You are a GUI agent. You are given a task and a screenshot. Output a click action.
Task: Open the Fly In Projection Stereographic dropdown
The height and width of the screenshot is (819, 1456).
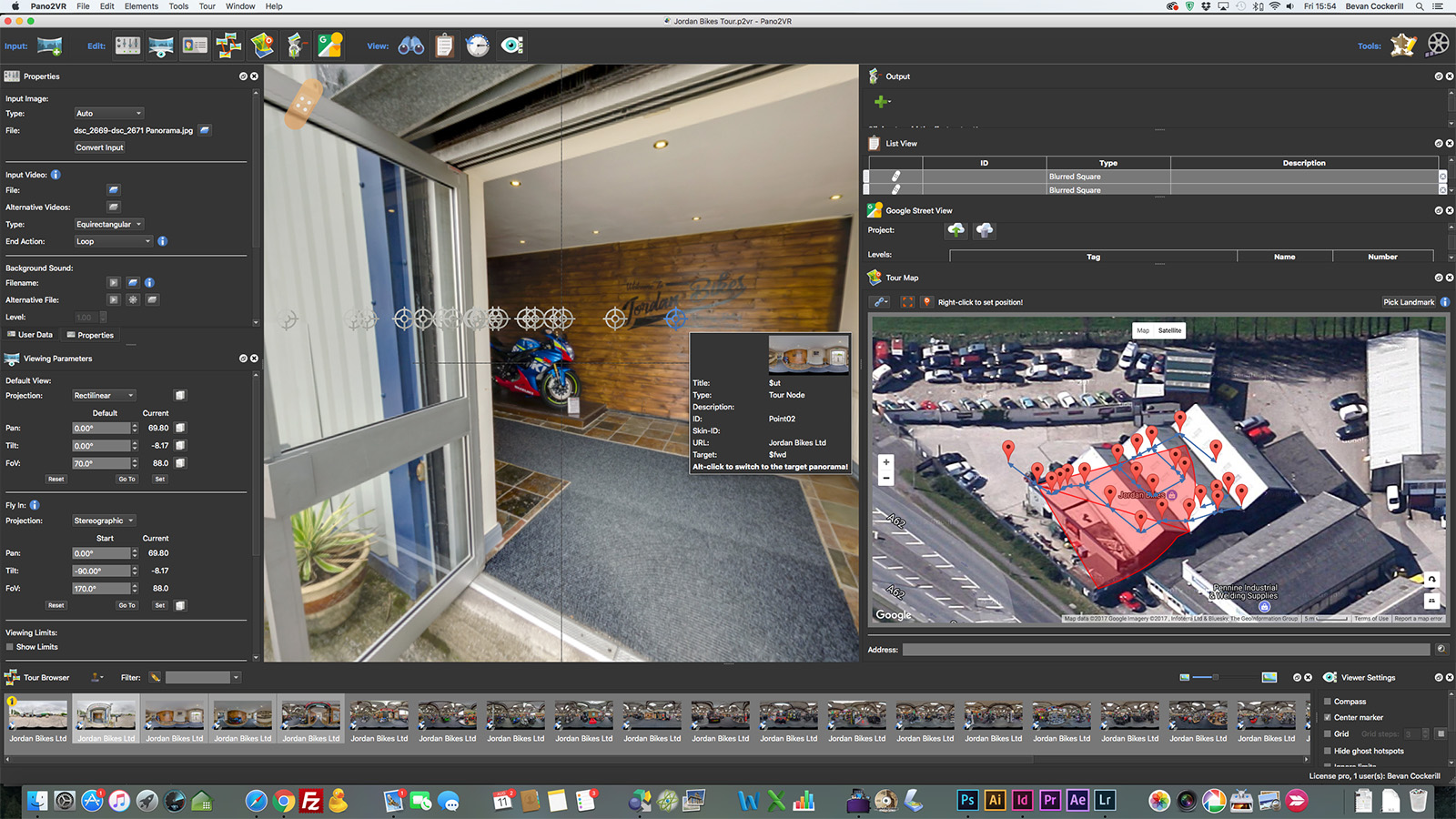click(x=104, y=521)
